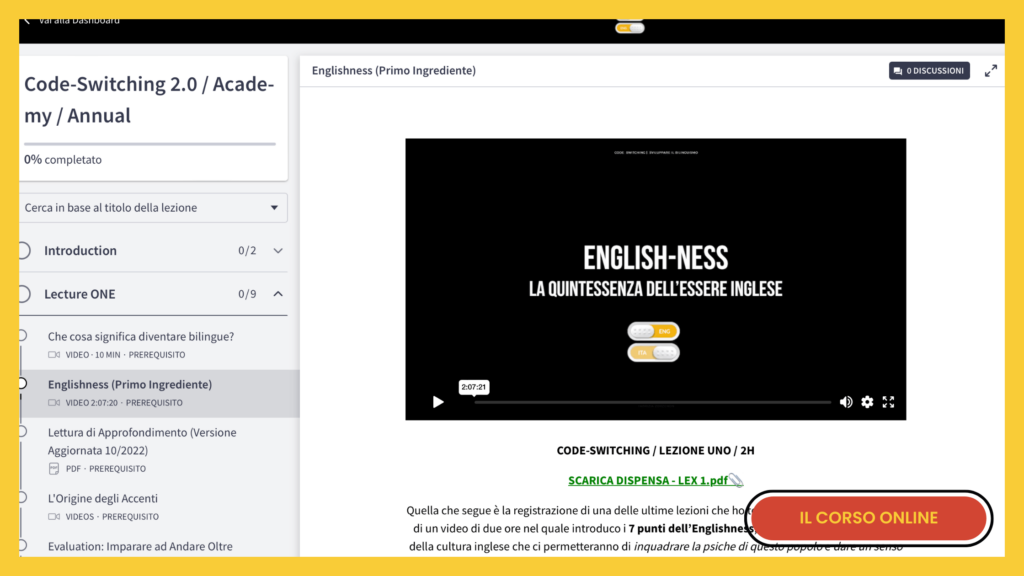Open Evaluation: Imparare ad Andare Oltre
This screenshot has height=576, width=1024.
[140, 547]
